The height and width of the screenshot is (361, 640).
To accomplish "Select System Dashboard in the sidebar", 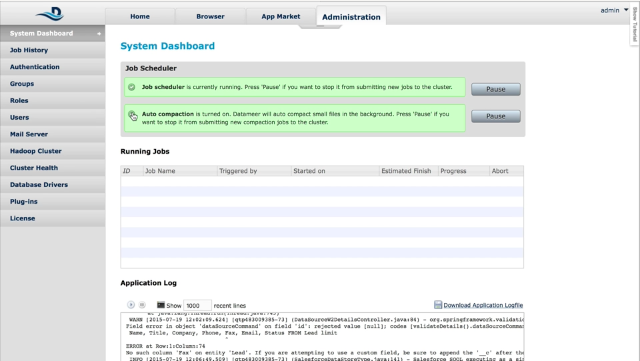I will click(52, 33).
